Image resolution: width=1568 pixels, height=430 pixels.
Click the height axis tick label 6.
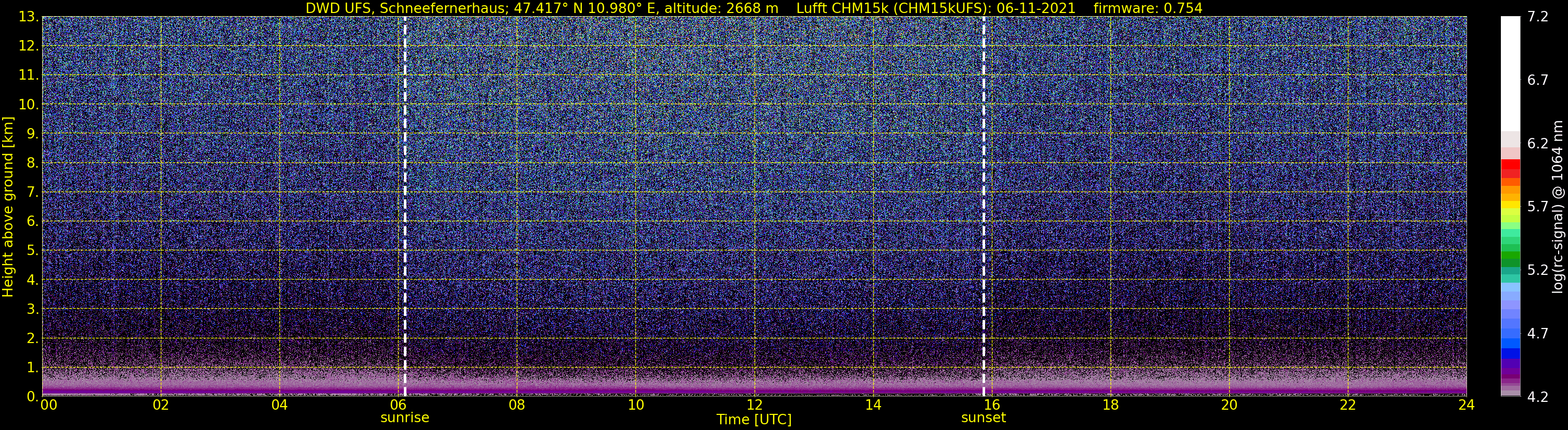(32, 221)
